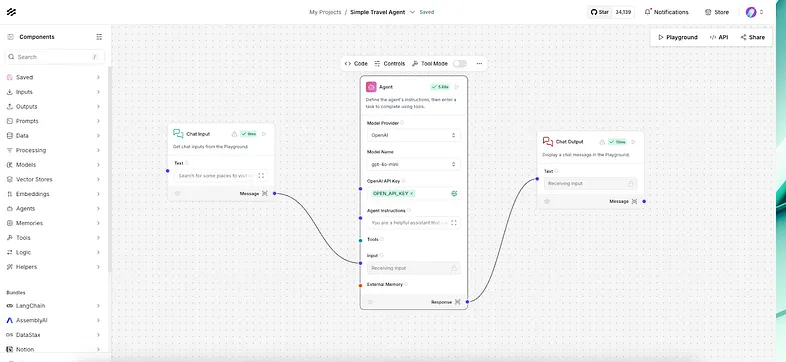Toggle Chat Input Message visibility eye
The image size is (786, 362).
coord(177,193)
